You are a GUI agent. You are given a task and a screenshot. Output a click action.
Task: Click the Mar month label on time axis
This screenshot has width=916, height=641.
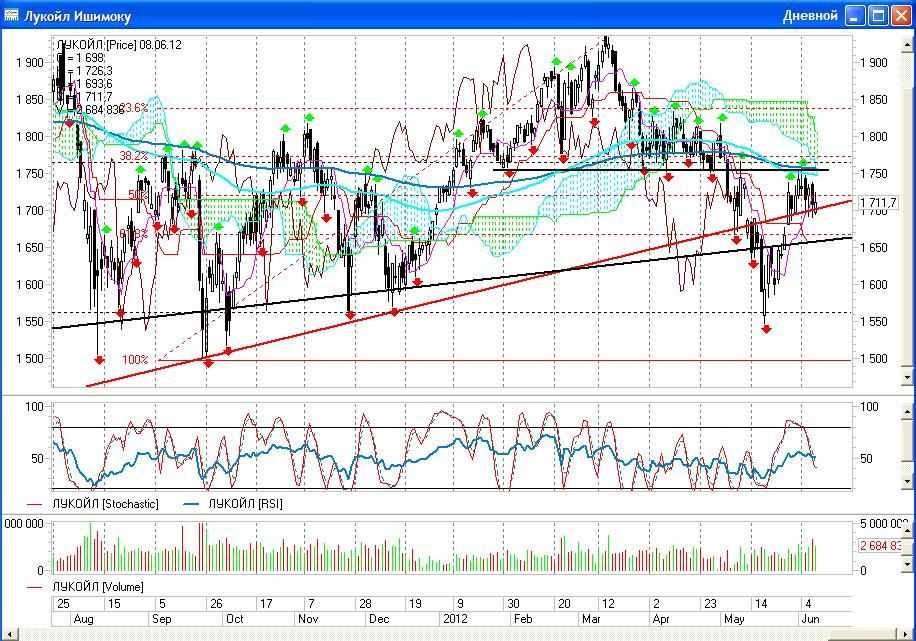591,619
